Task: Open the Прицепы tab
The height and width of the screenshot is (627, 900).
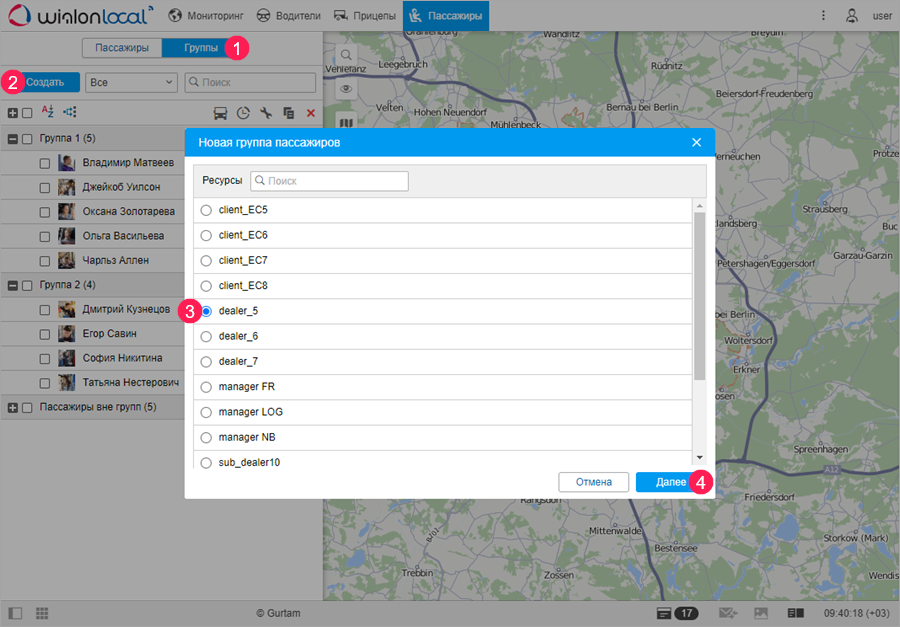Action: (365, 16)
